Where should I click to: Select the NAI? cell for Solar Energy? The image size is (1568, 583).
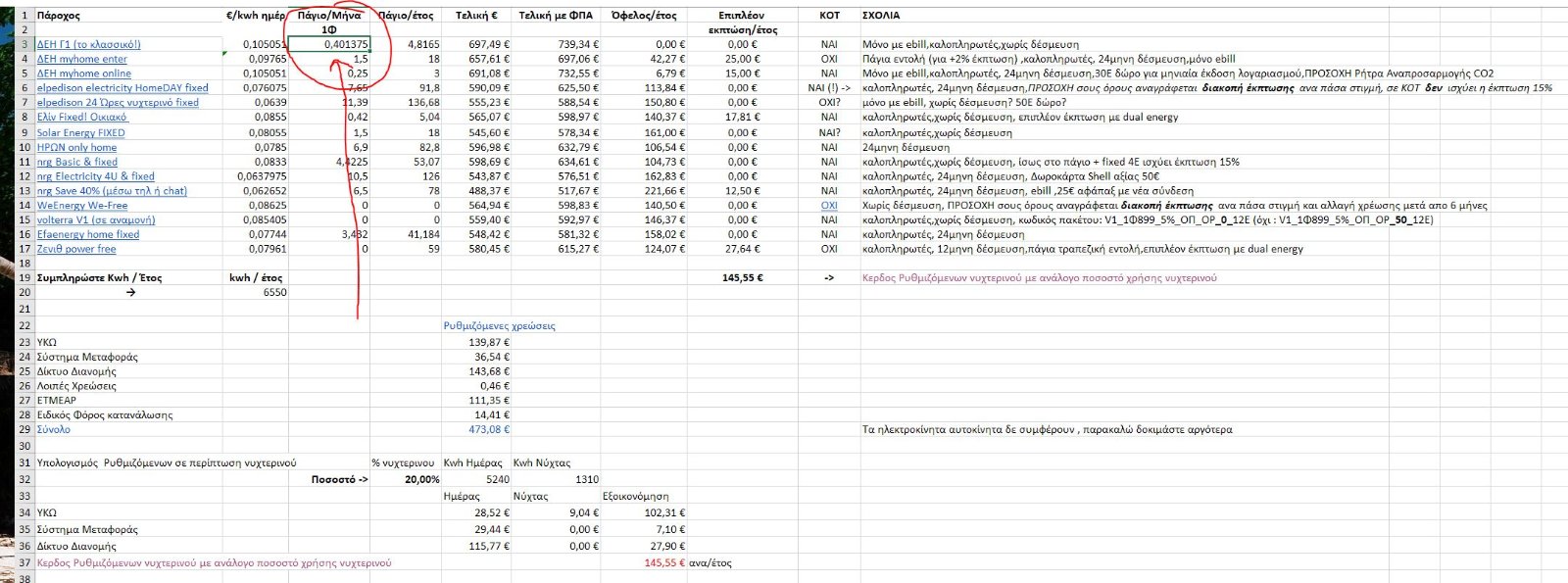coord(829,133)
